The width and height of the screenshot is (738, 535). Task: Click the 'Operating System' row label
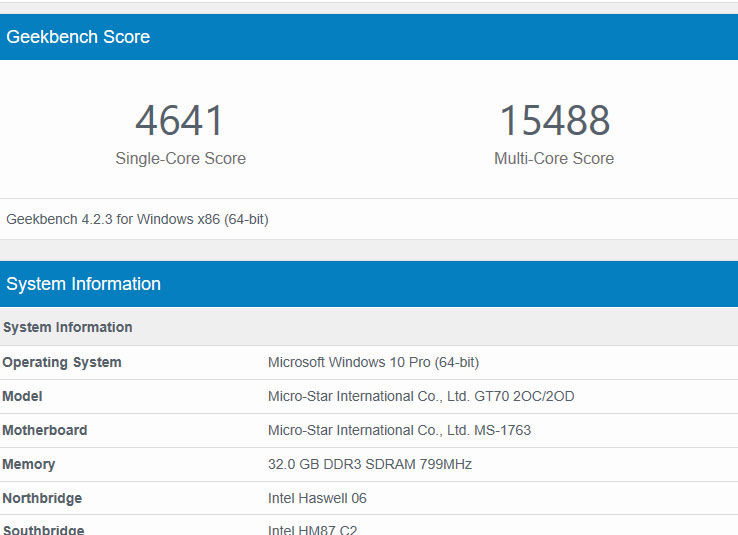[62, 362]
